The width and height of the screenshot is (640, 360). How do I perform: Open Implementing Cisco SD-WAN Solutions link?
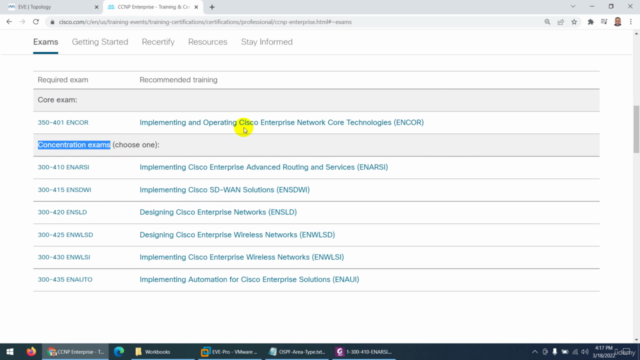(x=224, y=190)
